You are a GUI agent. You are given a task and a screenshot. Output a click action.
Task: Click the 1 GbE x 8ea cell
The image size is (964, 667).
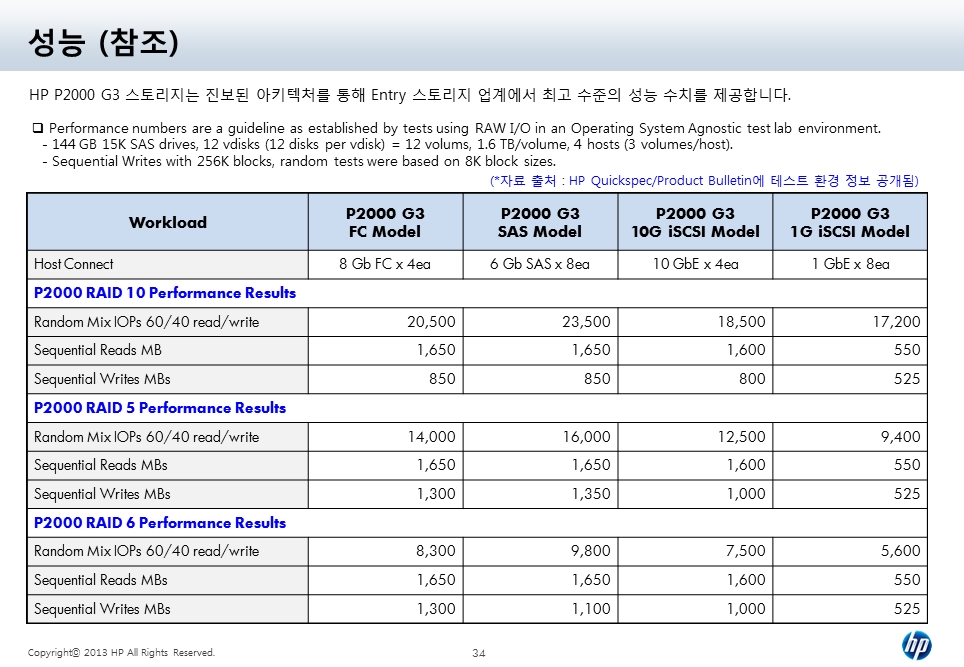tap(850, 264)
